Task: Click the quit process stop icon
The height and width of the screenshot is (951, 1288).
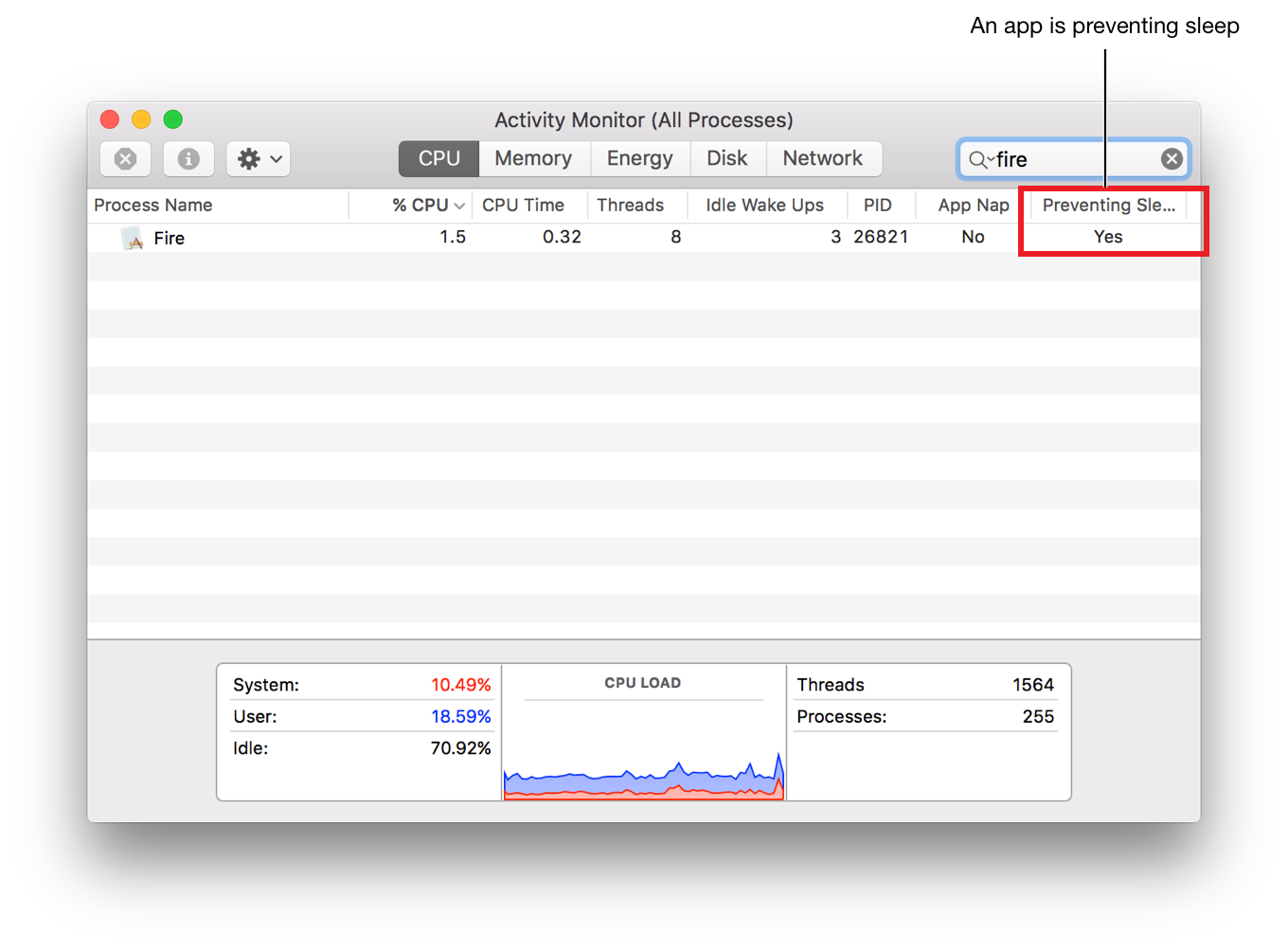Action: pos(125,159)
